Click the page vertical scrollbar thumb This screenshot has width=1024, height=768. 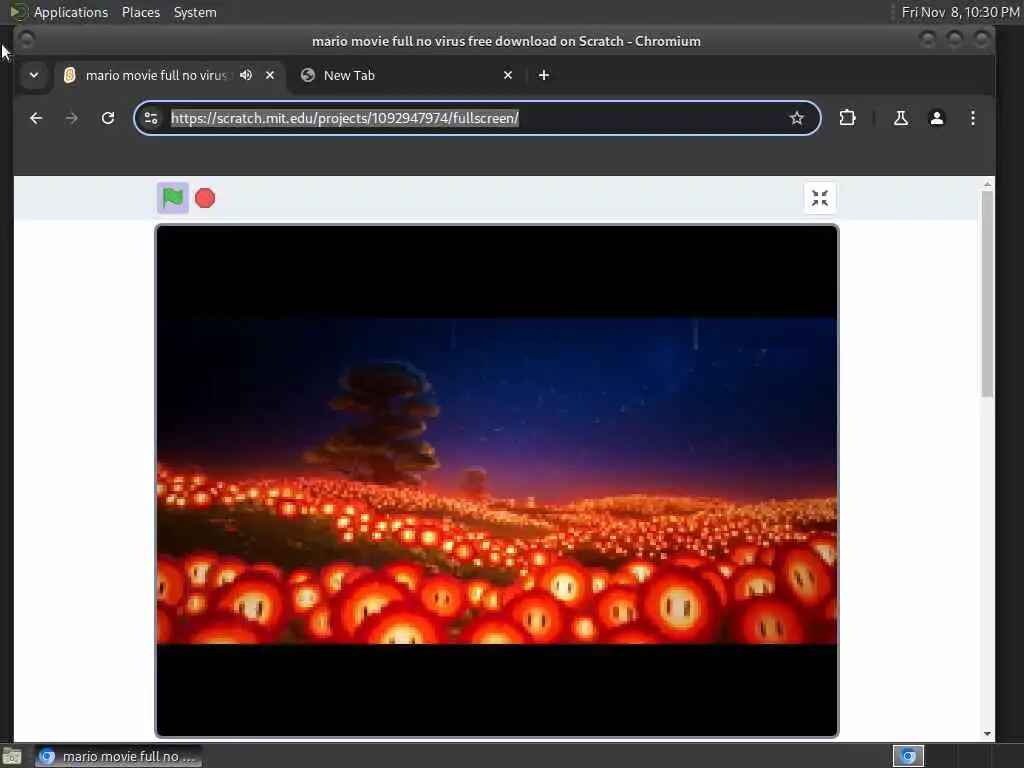pyautogui.click(x=987, y=294)
